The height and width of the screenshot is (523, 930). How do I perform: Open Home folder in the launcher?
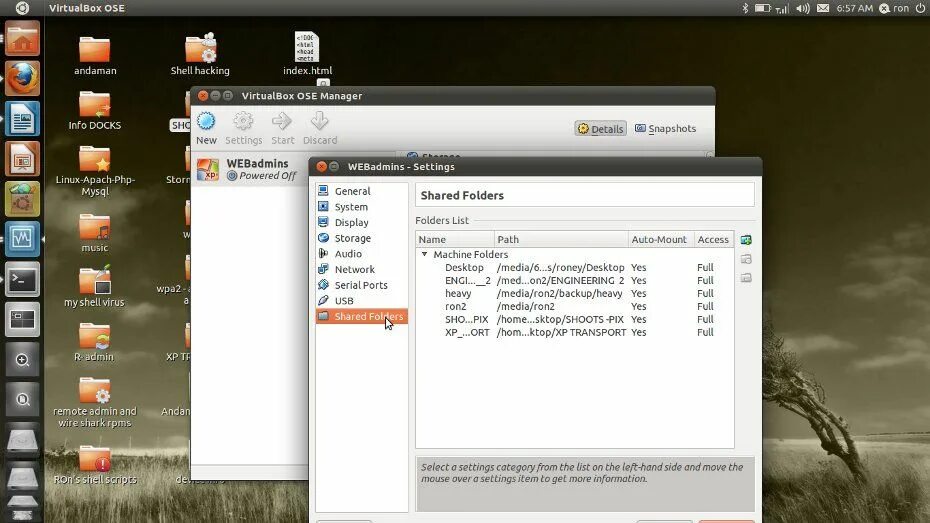pyautogui.click(x=23, y=39)
